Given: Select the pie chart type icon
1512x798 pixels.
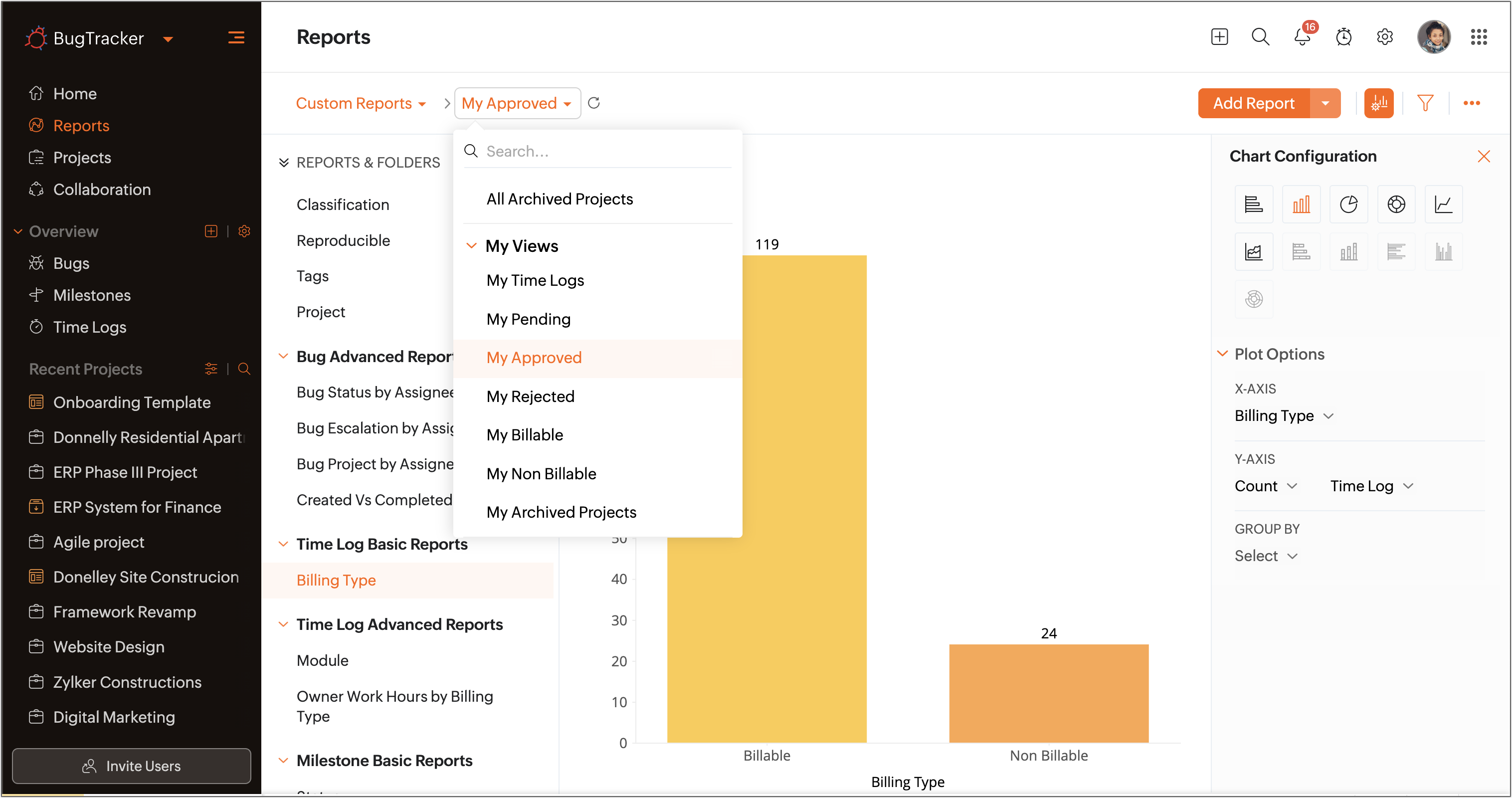Looking at the screenshot, I should [1348, 204].
